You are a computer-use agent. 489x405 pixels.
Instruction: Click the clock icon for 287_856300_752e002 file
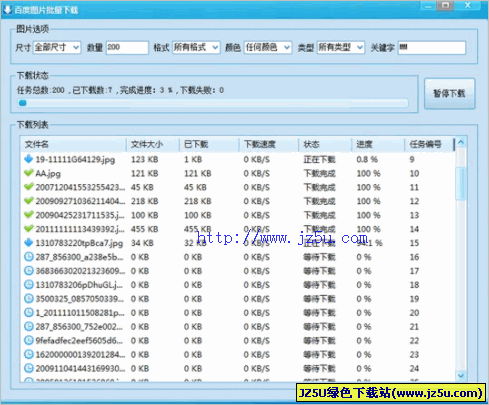pyautogui.click(x=29, y=326)
